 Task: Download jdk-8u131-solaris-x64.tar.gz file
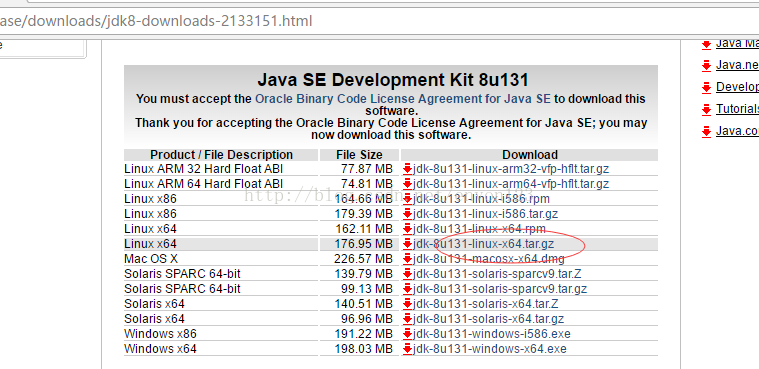(x=488, y=319)
